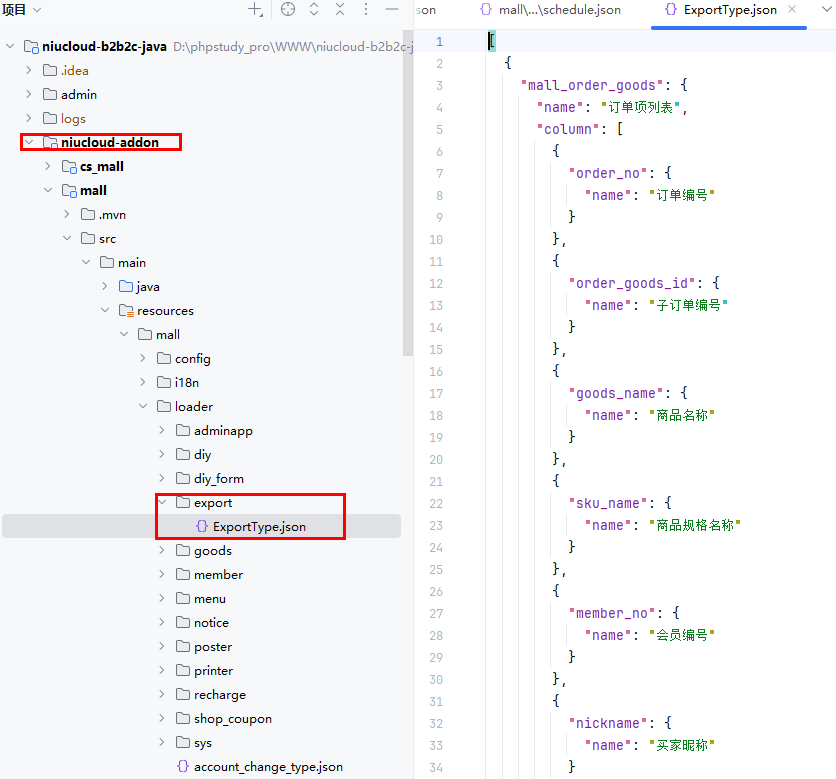Expand the shop_coupon folder

163,719
